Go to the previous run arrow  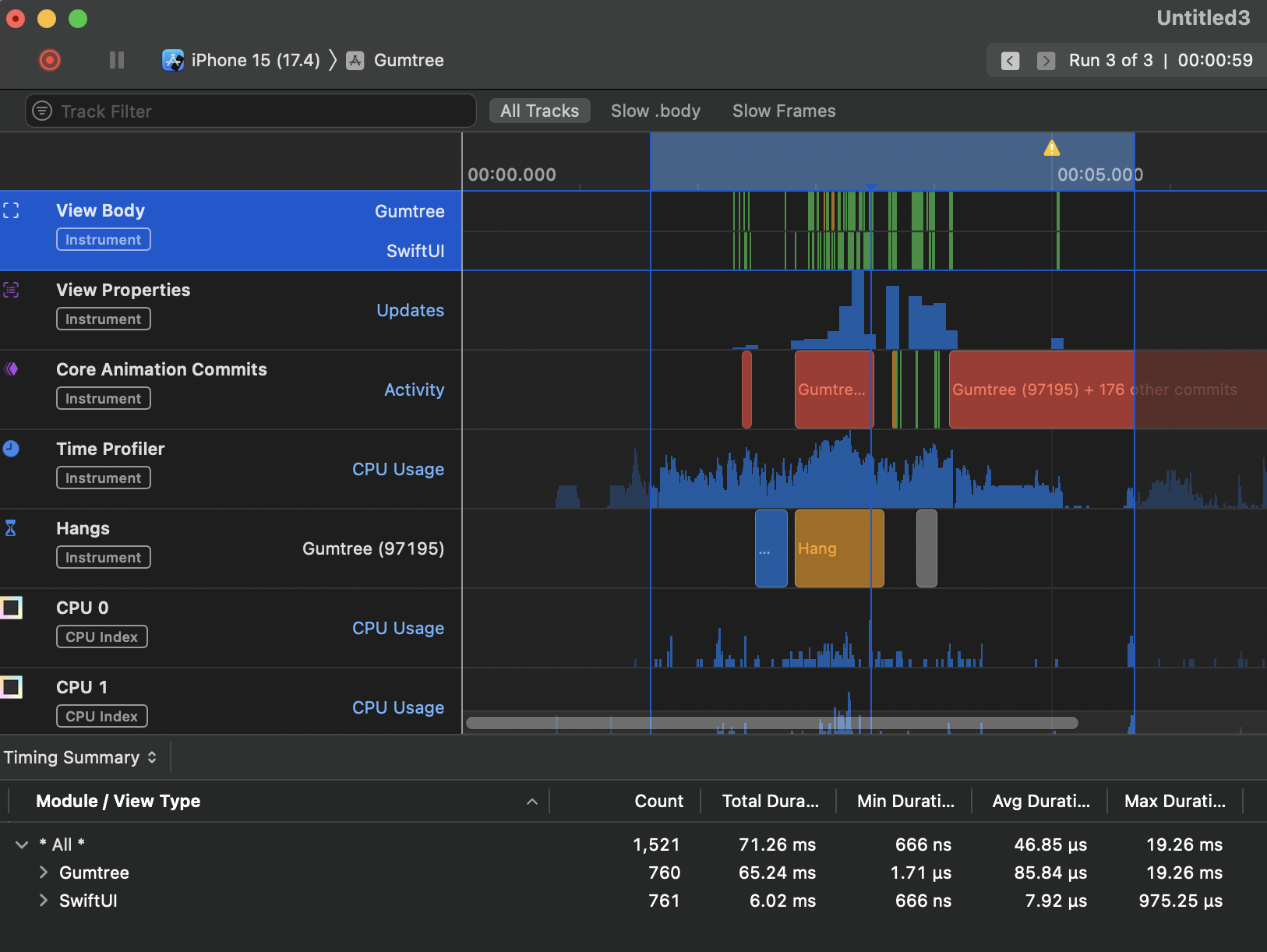[1011, 61]
